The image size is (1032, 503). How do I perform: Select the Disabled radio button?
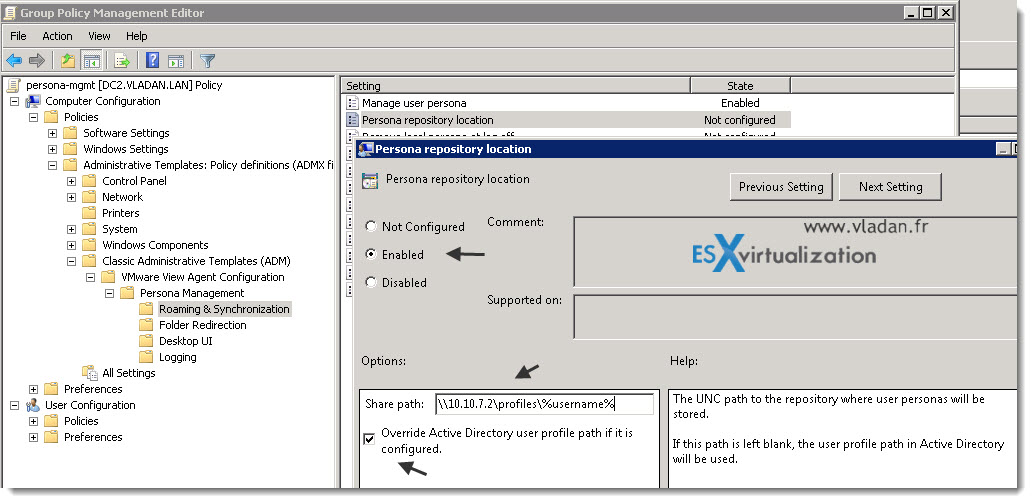click(x=371, y=282)
